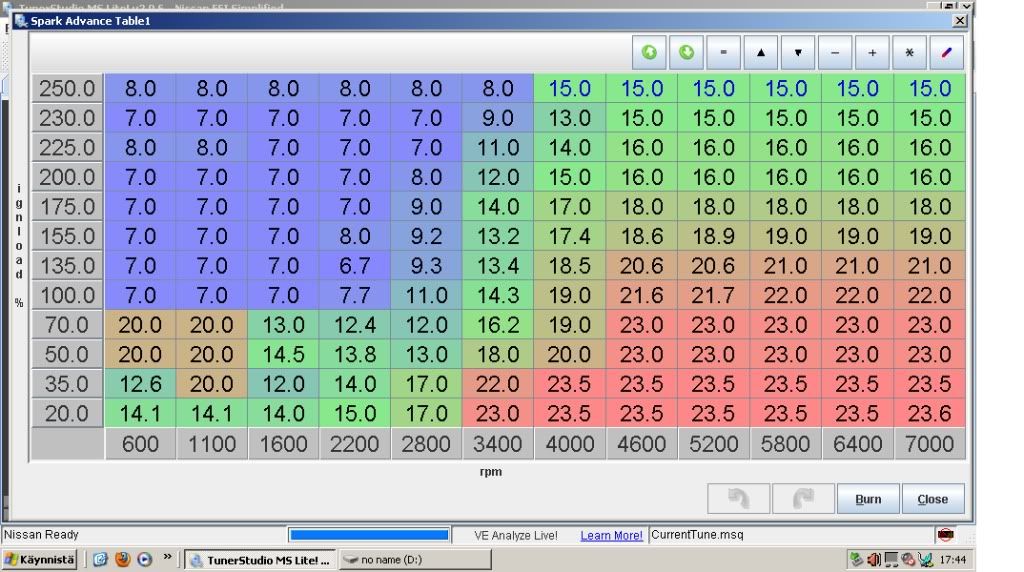
Task: Select the 1100 rpm bin header
Action: pos(212,444)
